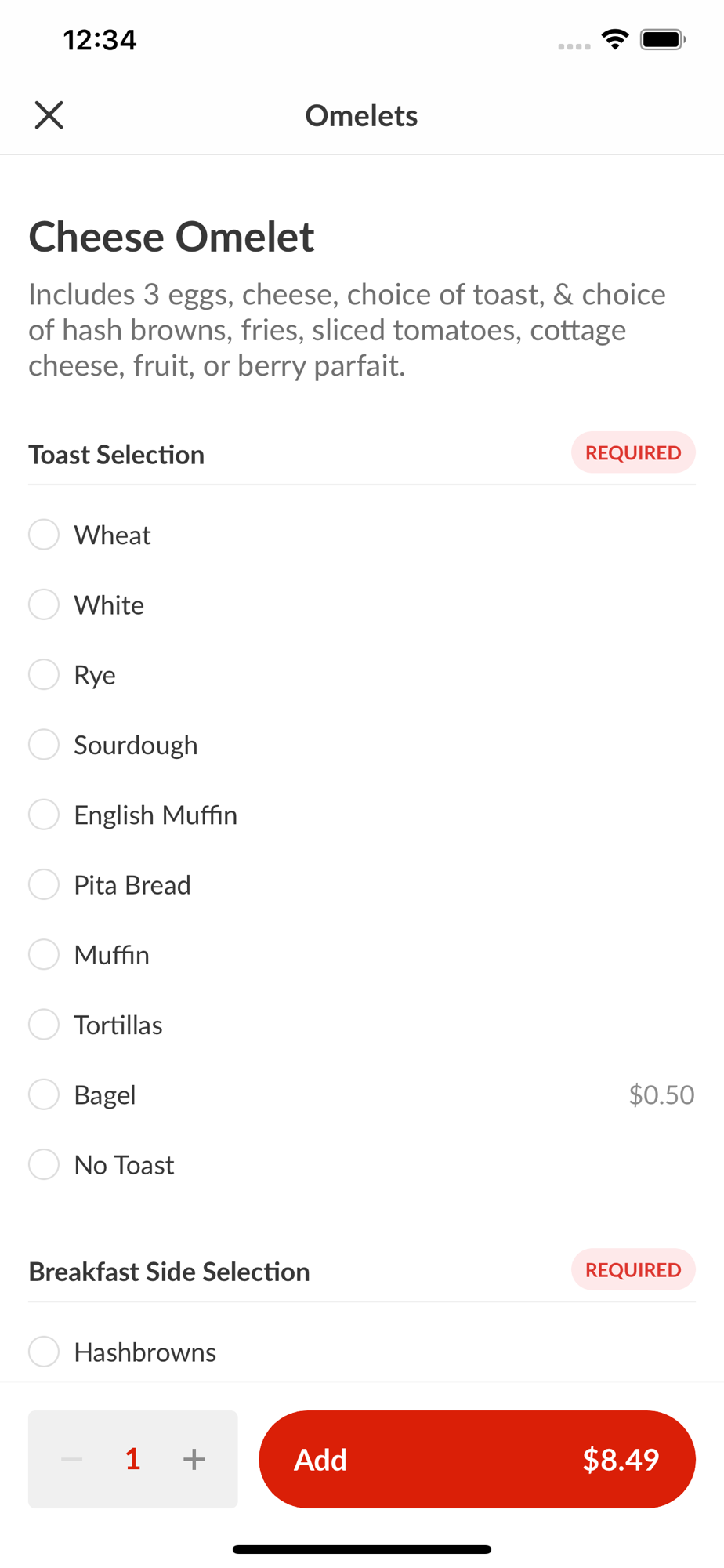This screenshot has width=724, height=1568.
Task: Select White toast option
Action: coord(44,604)
